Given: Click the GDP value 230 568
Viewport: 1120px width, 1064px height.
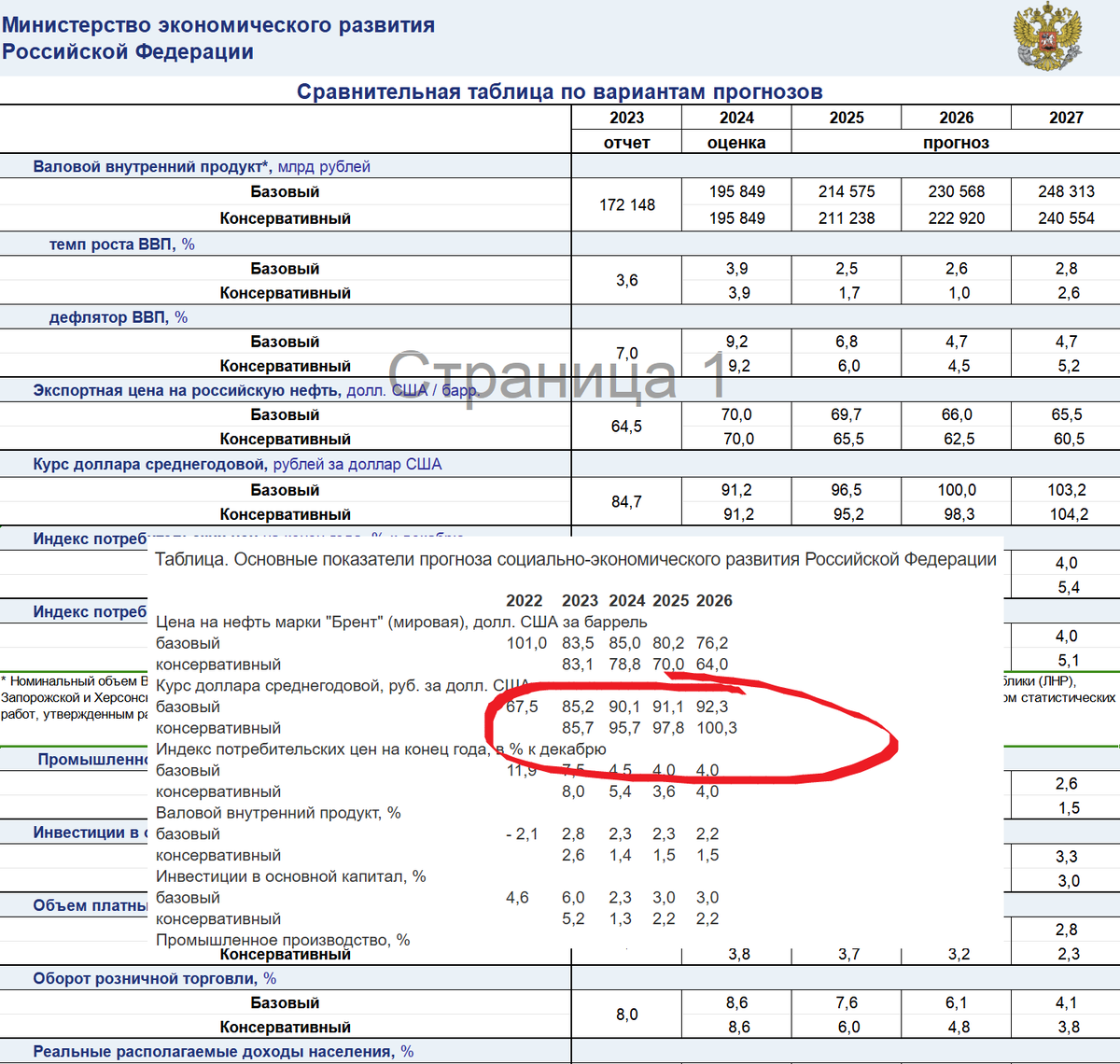Looking at the screenshot, I should click(956, 191).
